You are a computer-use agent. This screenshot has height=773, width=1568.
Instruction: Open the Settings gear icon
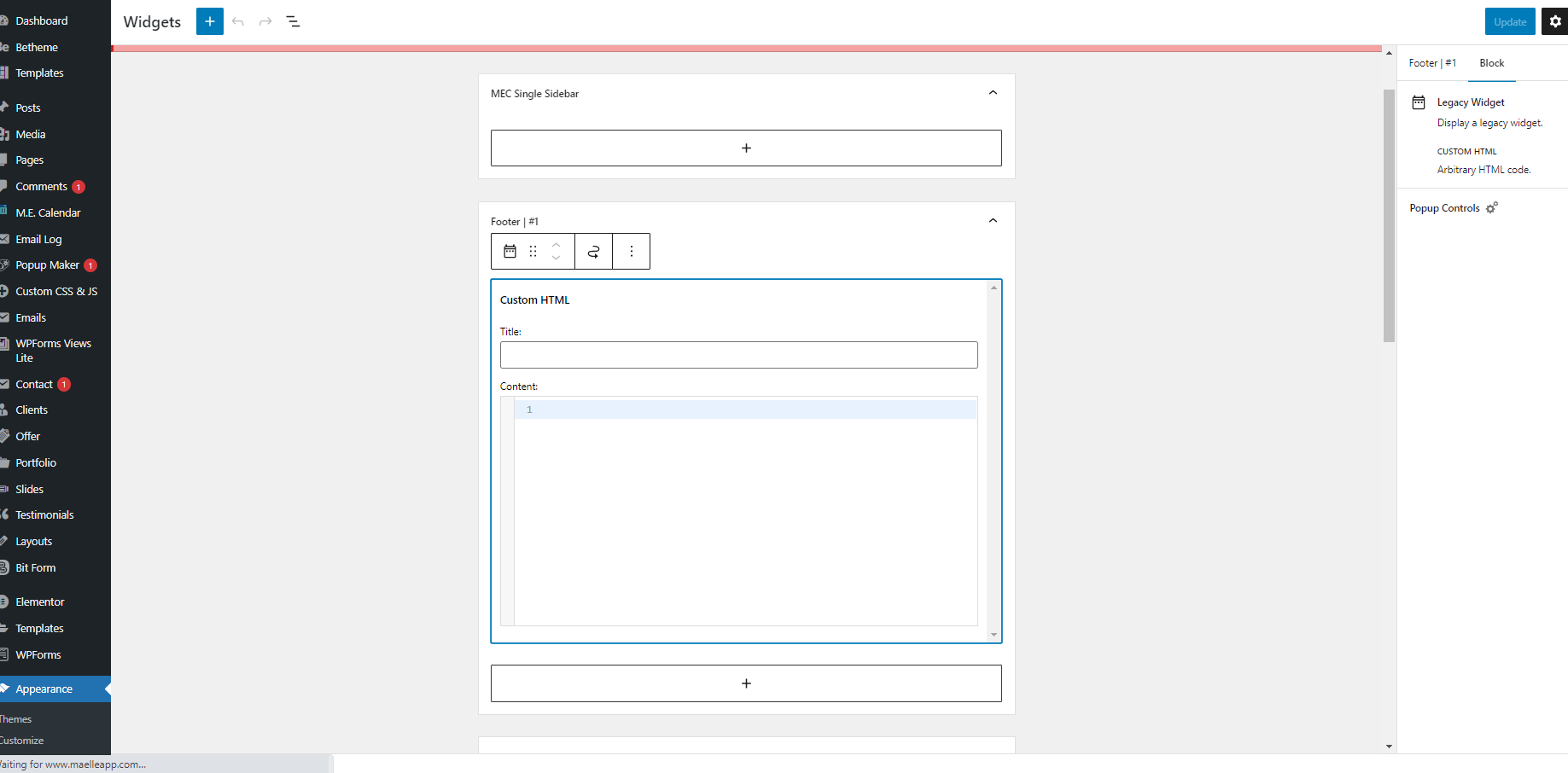click(x=1555, y=21)
